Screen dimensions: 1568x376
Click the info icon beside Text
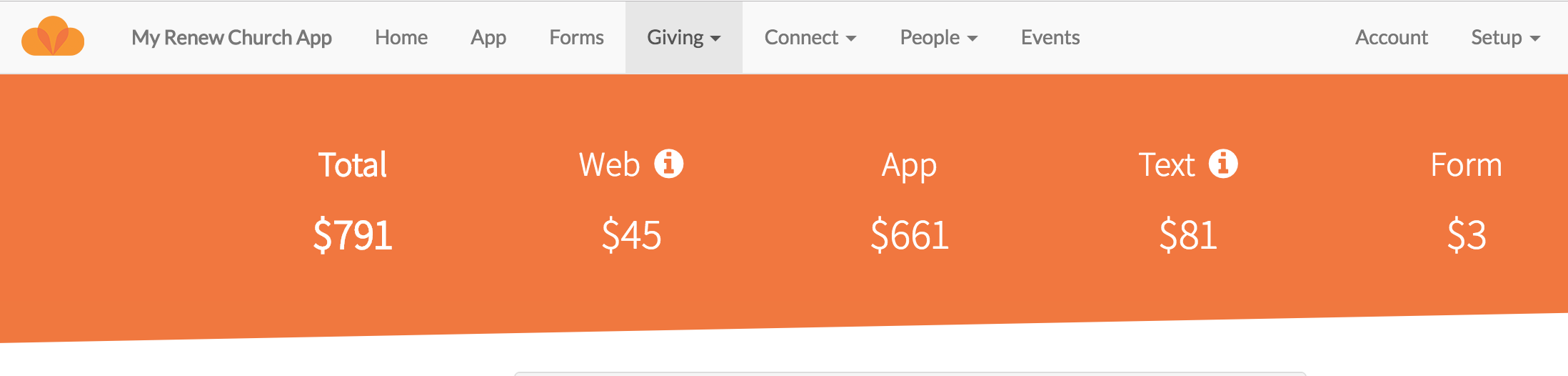point(1223,164)
